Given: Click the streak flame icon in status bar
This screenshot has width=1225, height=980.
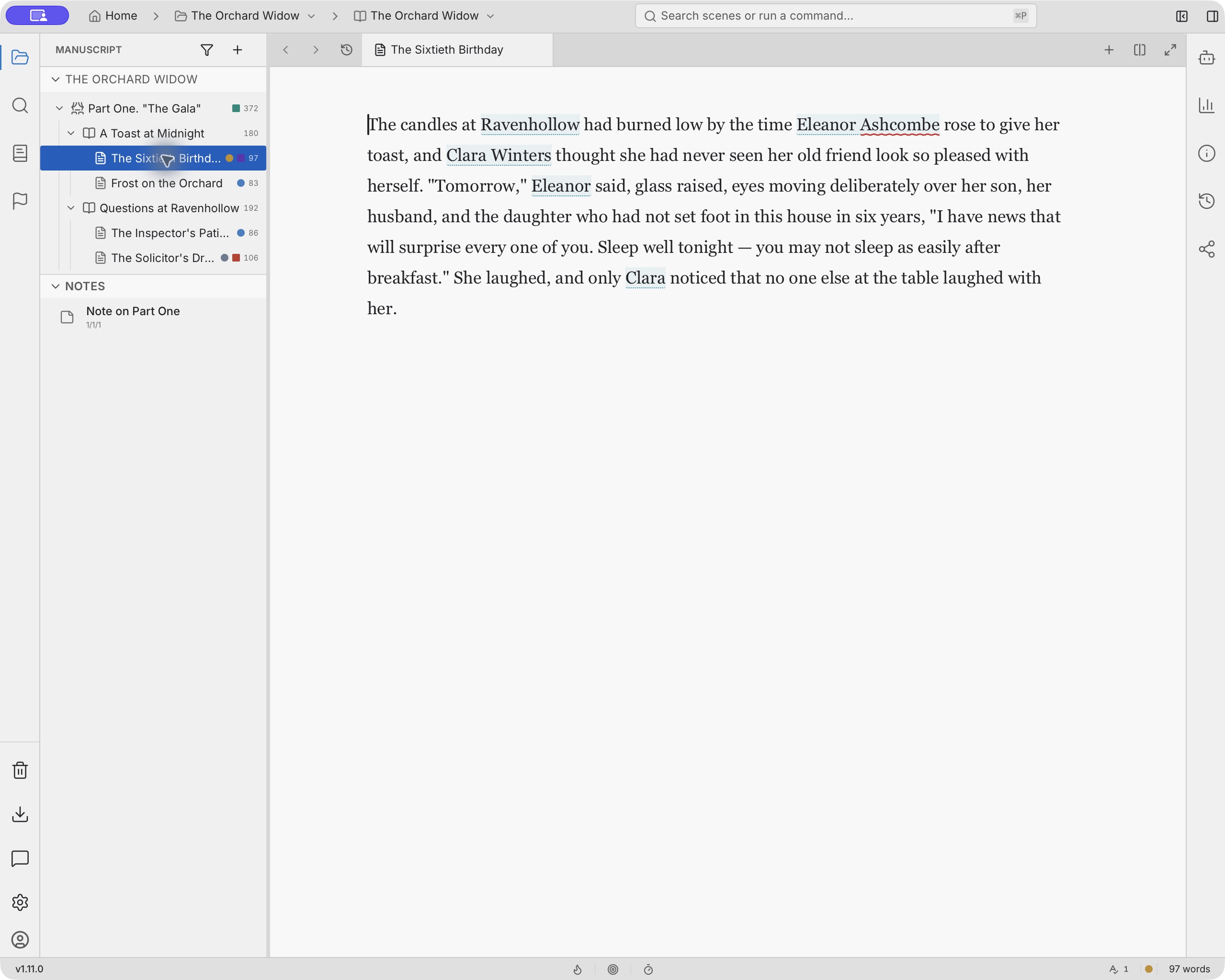Looking at the screenshot, I should point(577,969).
